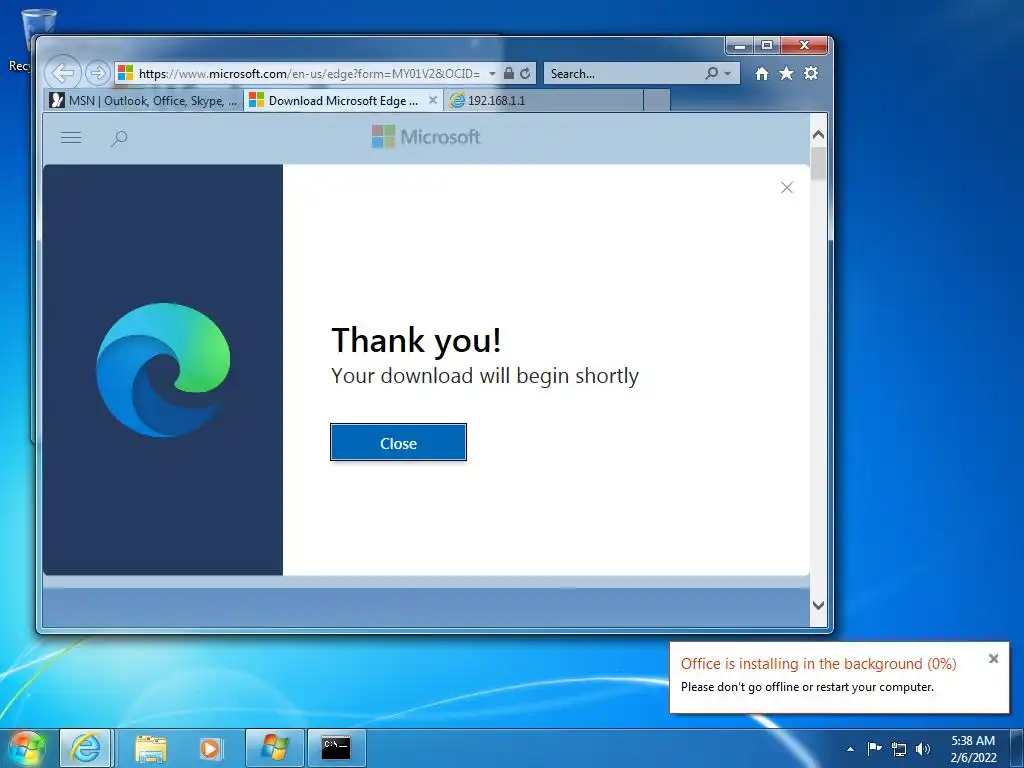Open the address bar dropdown arrow

(492, 74)
